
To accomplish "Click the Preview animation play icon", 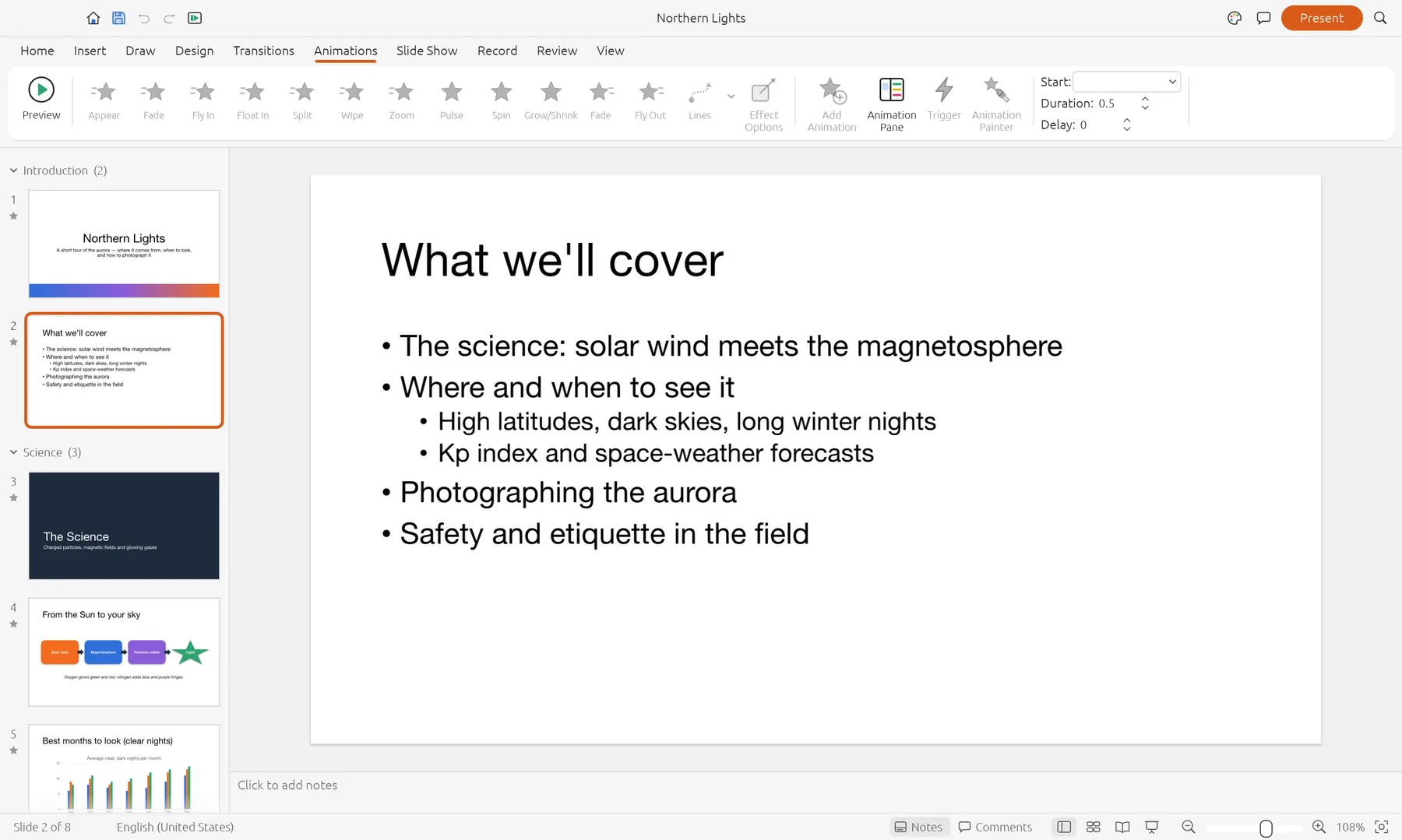I will (41, 90).
